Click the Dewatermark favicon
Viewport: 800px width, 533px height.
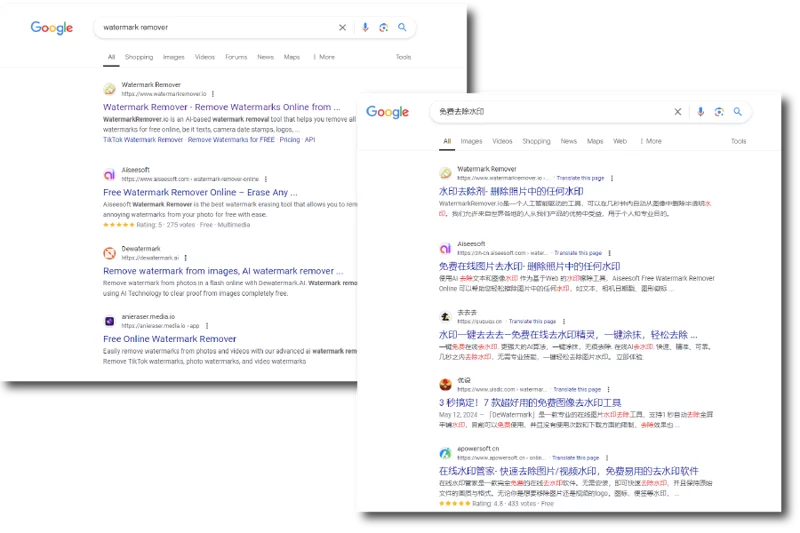click(x=109, y=253)
